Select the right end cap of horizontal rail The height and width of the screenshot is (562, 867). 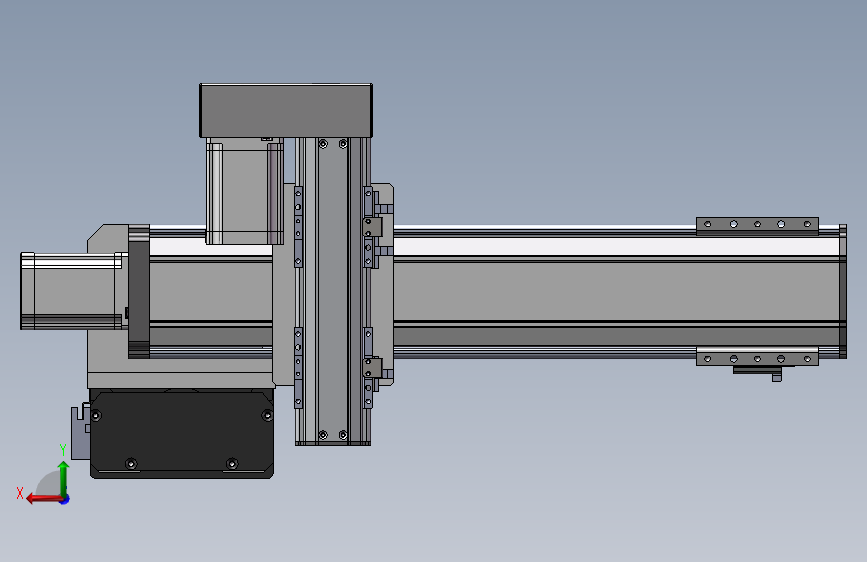(843, 292)
